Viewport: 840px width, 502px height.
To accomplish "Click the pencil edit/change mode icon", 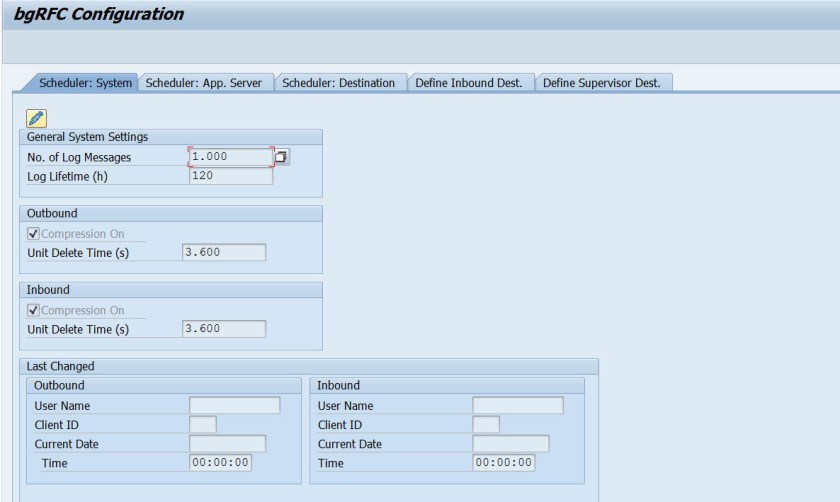I will 36,118.
